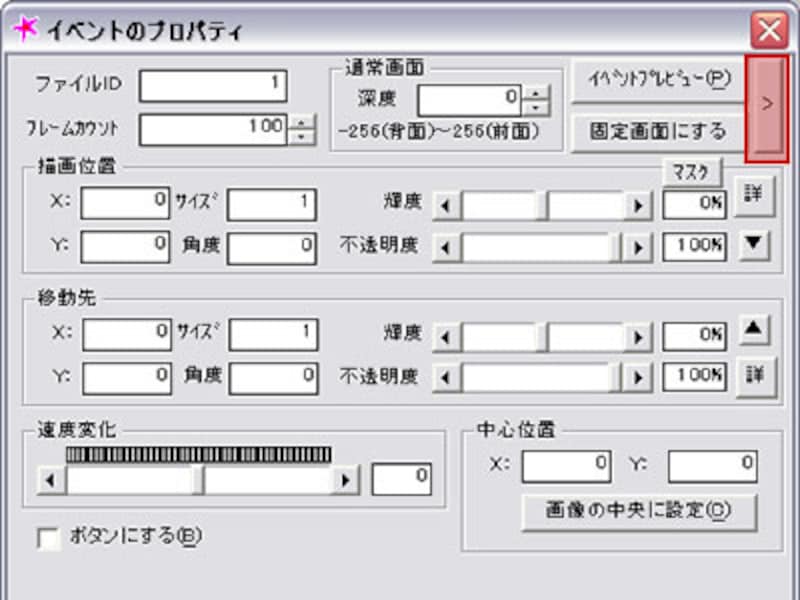800x600 pixels.
Task: Decrease フレームカウント with down spinner
Action: coord(302,137)
